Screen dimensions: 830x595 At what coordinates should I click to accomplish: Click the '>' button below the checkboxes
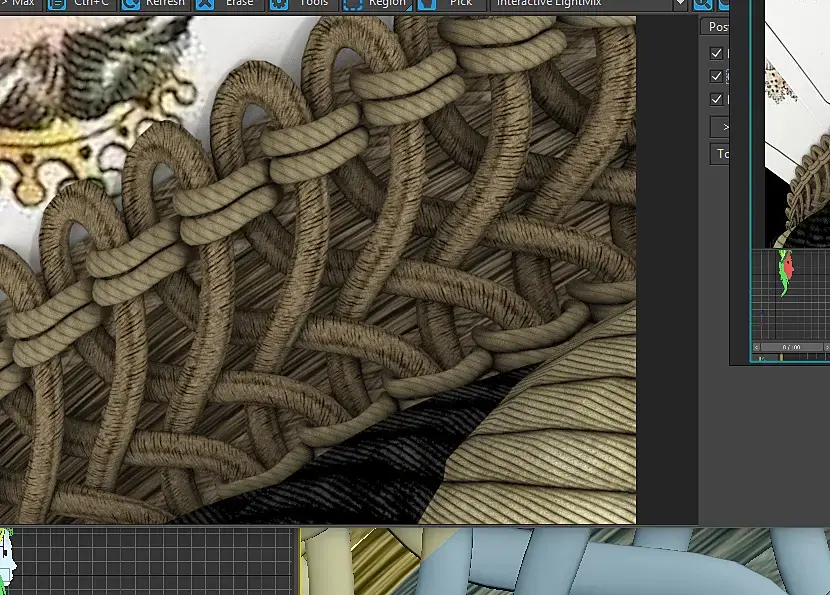coord(720,127)
